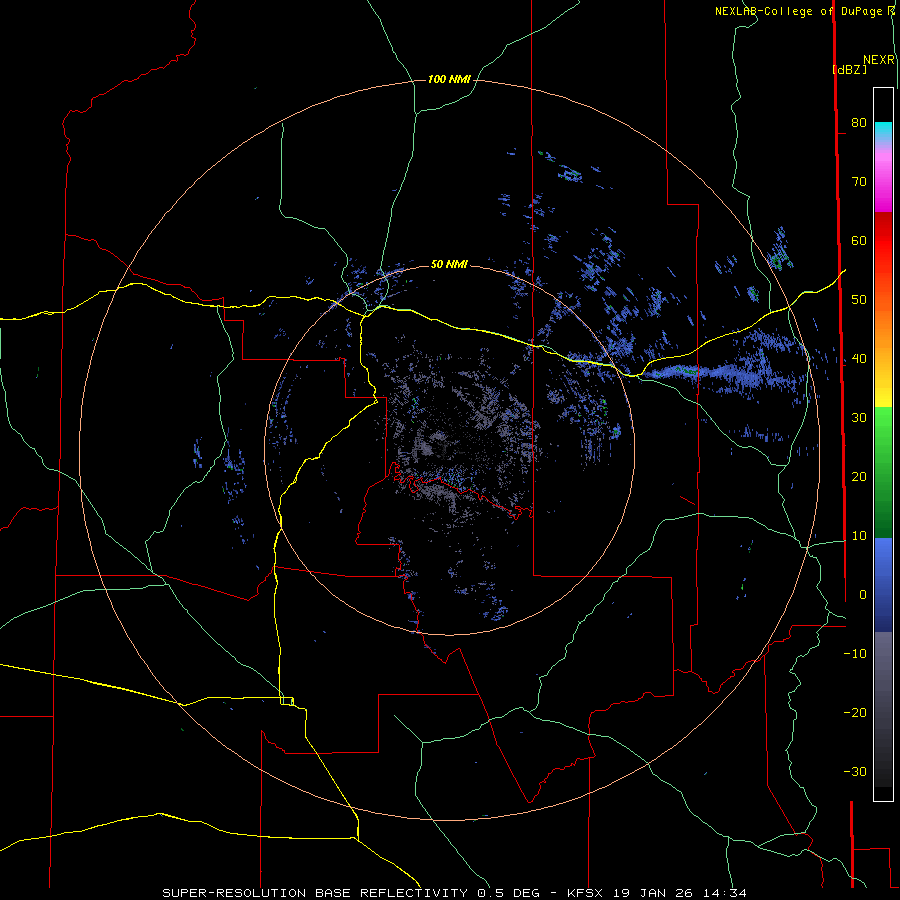The width and height of the screenshot is (900, 900).
Task: Click the 100 NMI range ring label
Action: 449,79
